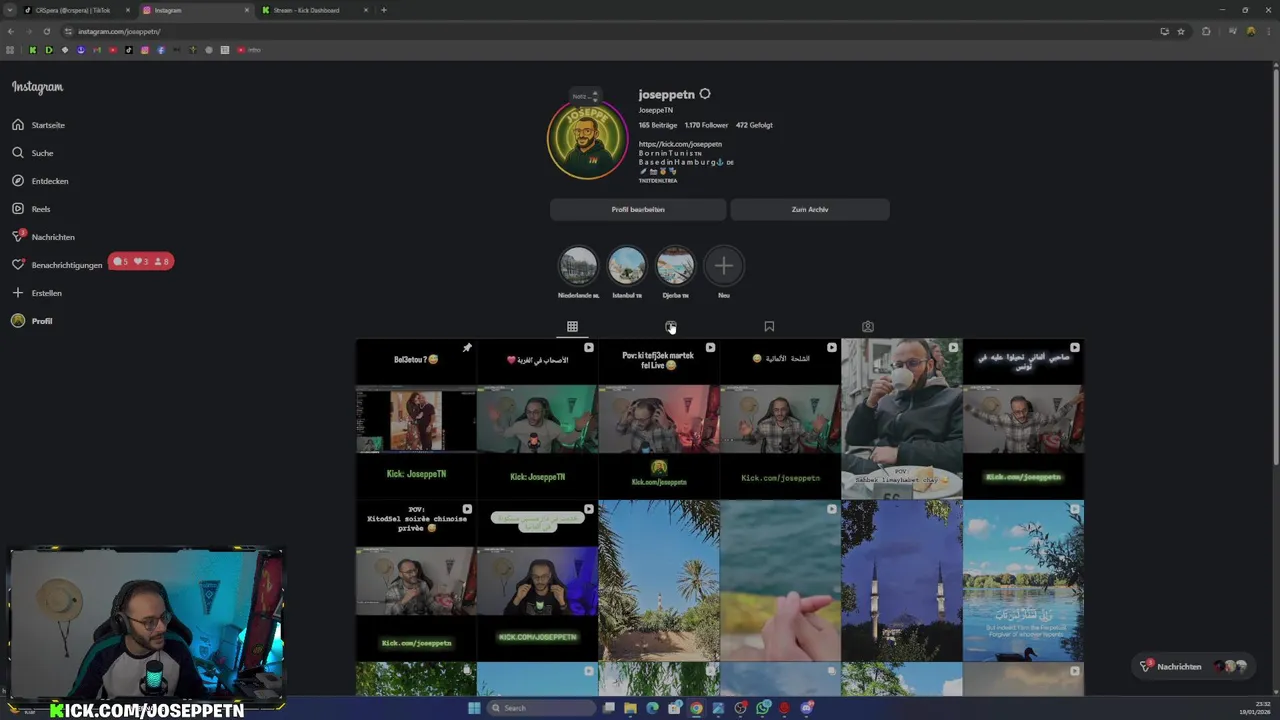Open WhatsApp from taskbar

pos(763,708)
